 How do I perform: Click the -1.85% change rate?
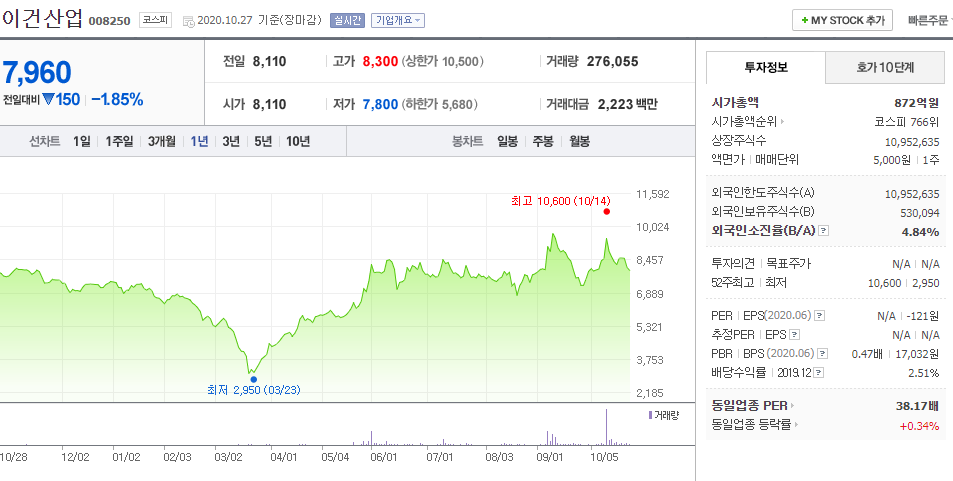coord(117,99)
